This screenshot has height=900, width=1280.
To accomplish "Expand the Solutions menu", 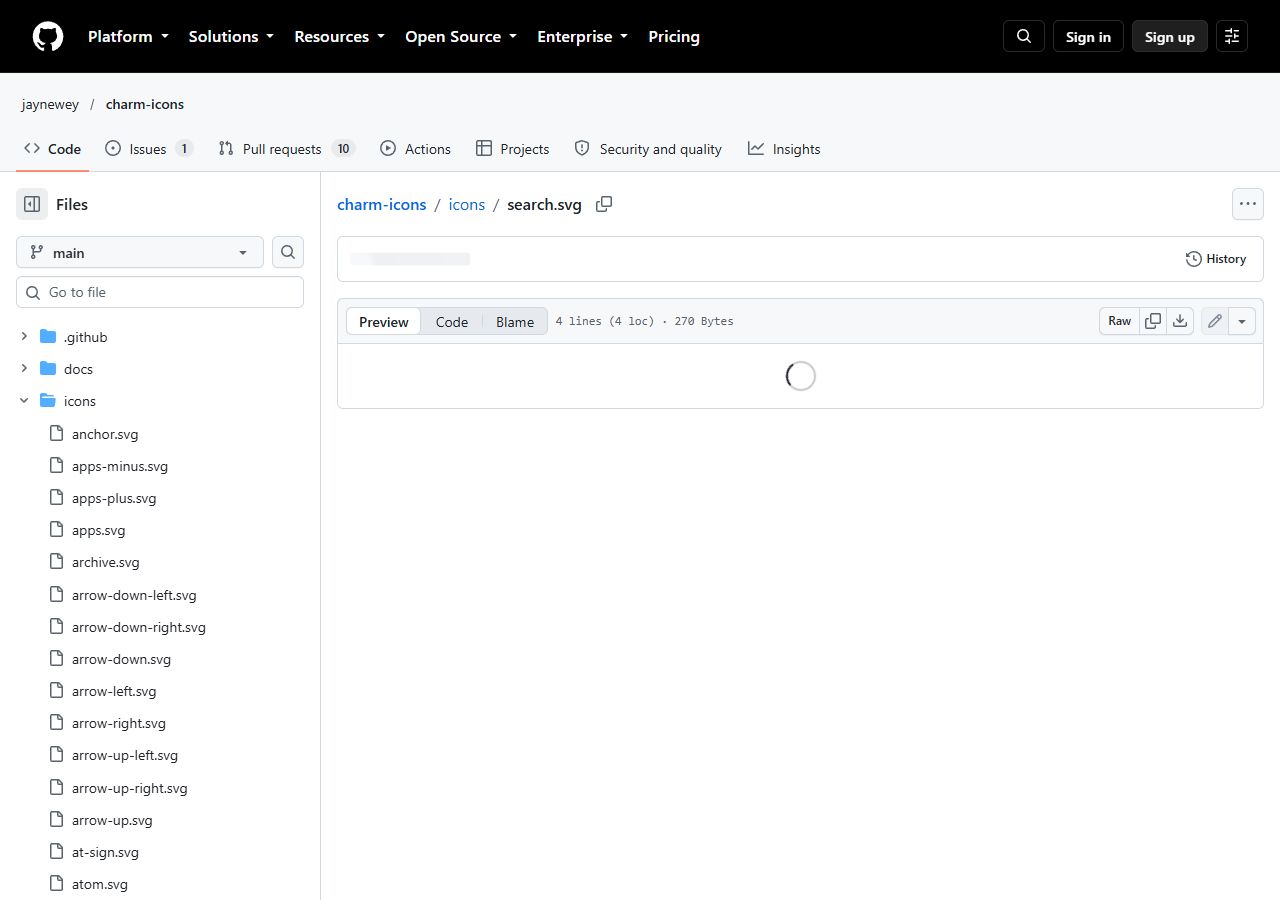I will coord(231,36).
